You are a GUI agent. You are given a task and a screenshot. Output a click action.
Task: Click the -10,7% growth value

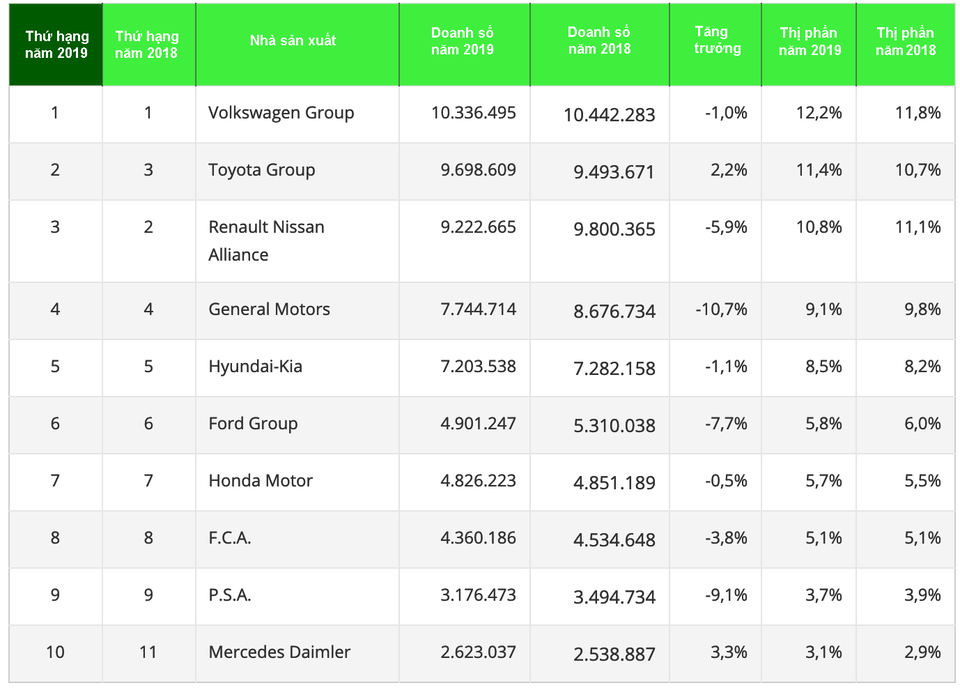[721, 309]
